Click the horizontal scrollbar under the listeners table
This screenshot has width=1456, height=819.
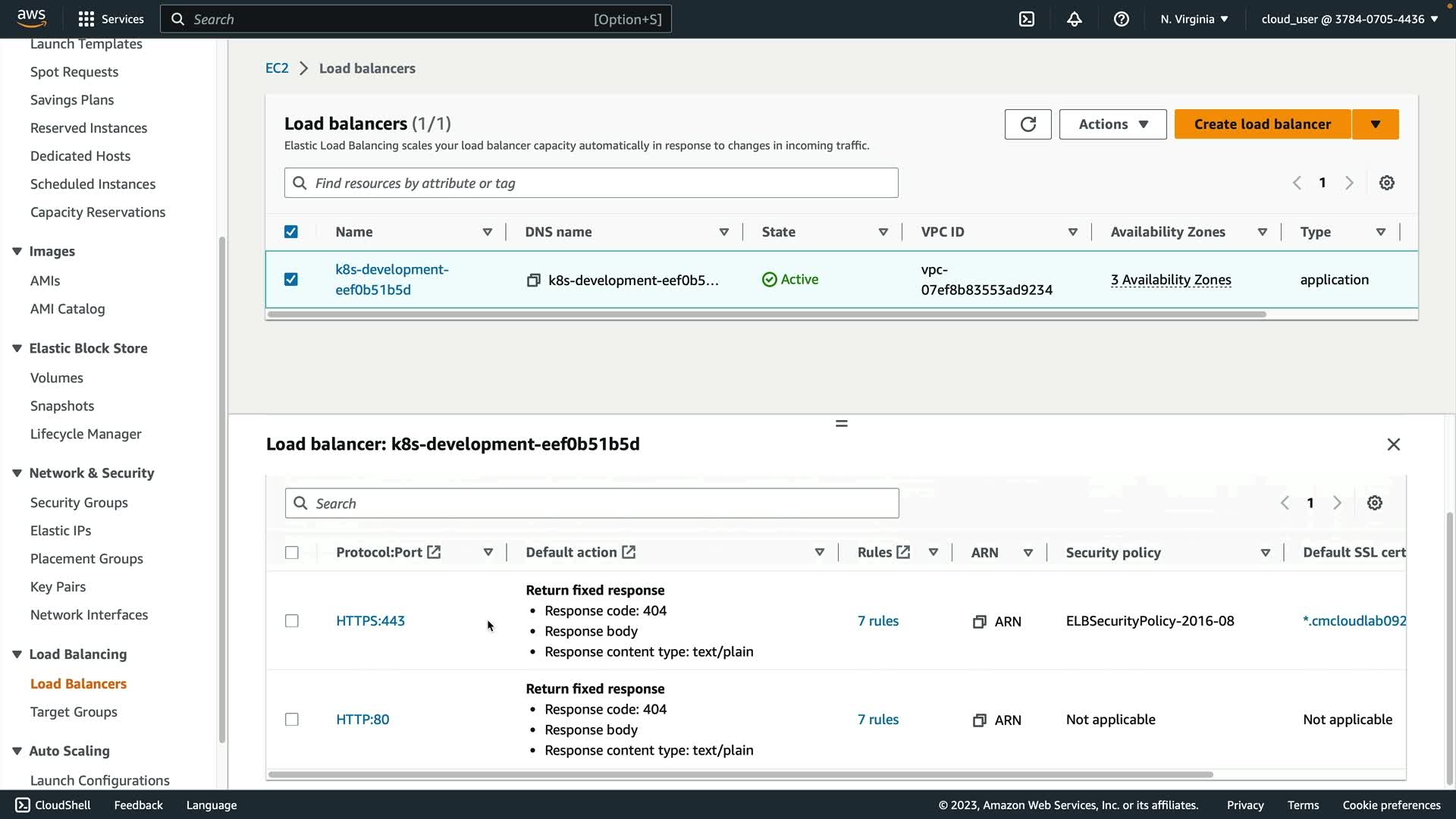coord(740,774)
